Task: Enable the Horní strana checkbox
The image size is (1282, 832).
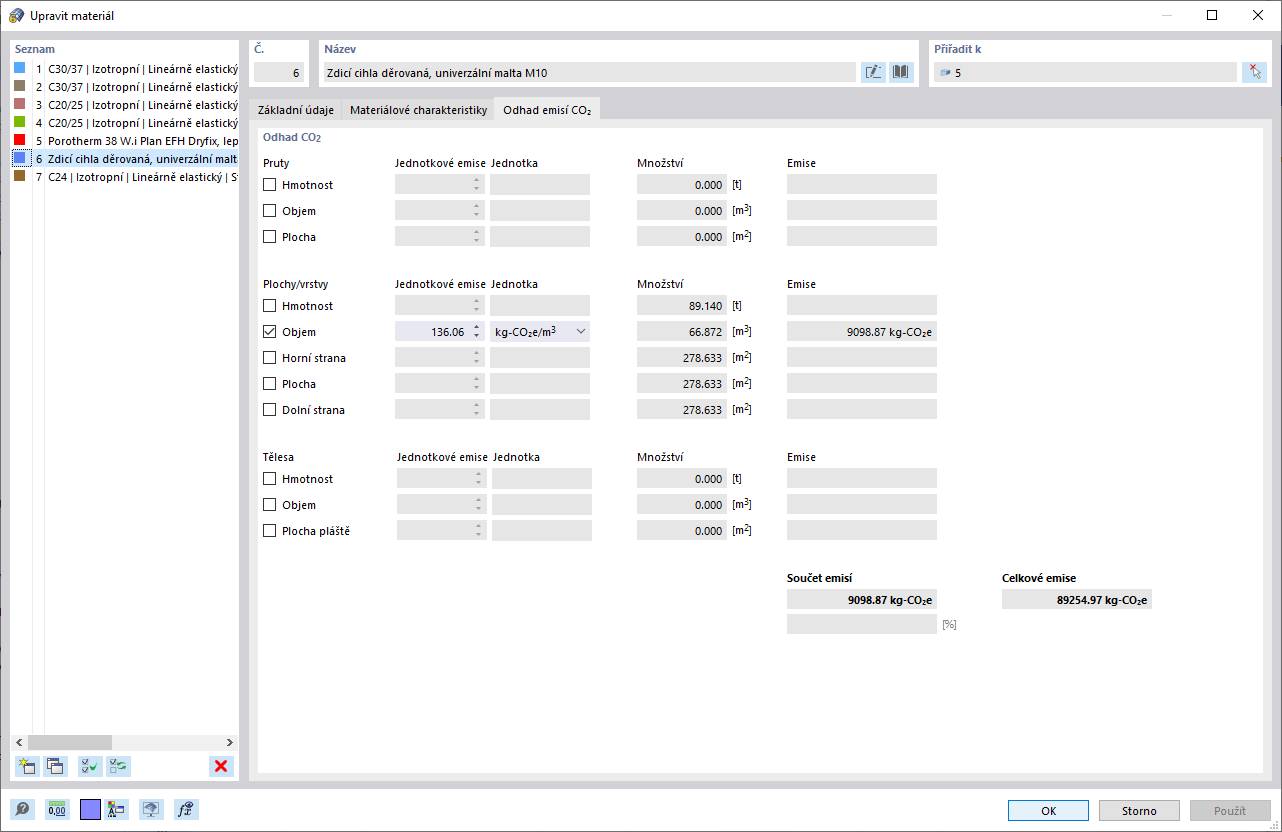Action: pyautogui.click(x=269, y=358)
